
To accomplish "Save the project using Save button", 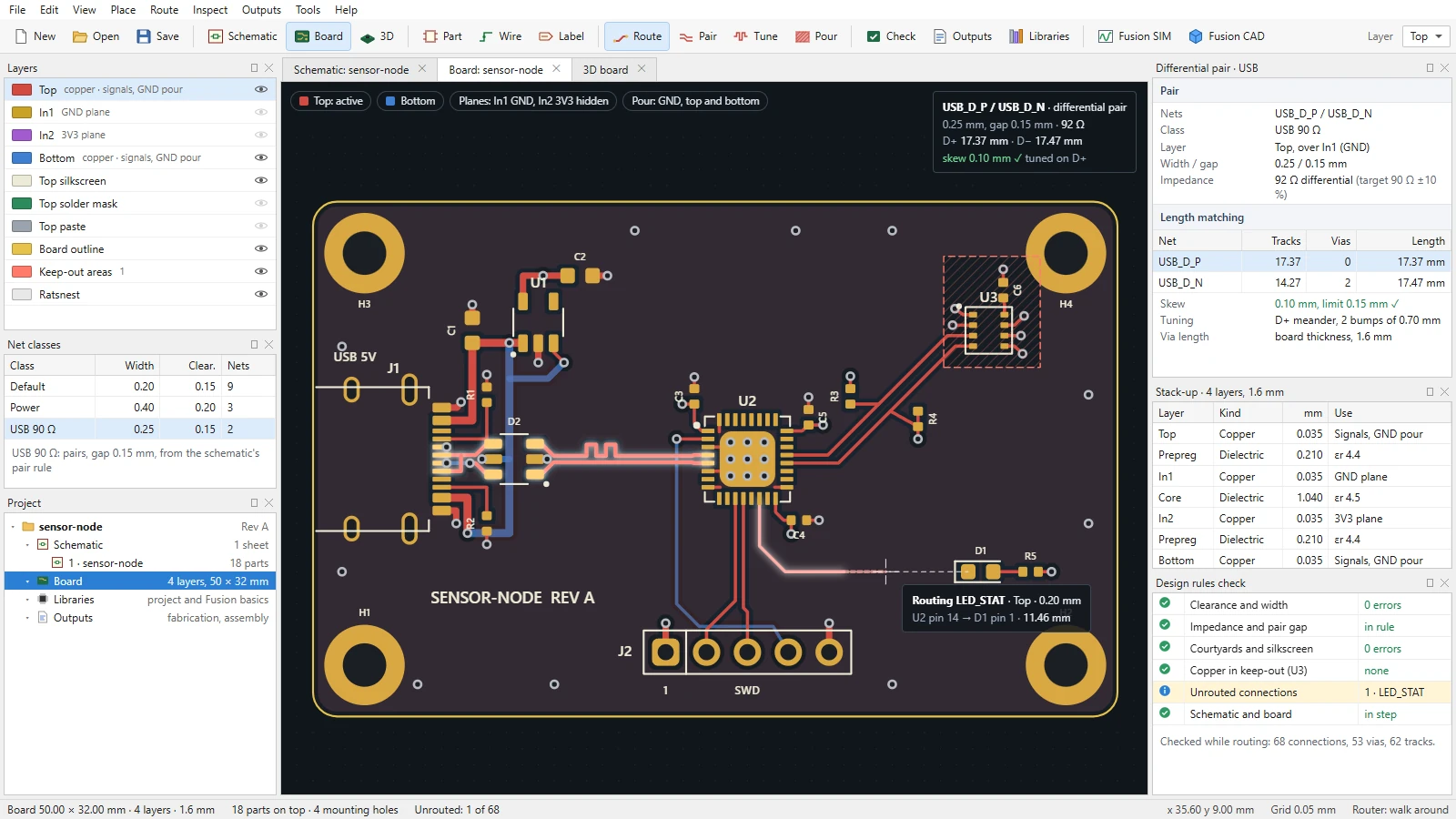I will [157, 36].
